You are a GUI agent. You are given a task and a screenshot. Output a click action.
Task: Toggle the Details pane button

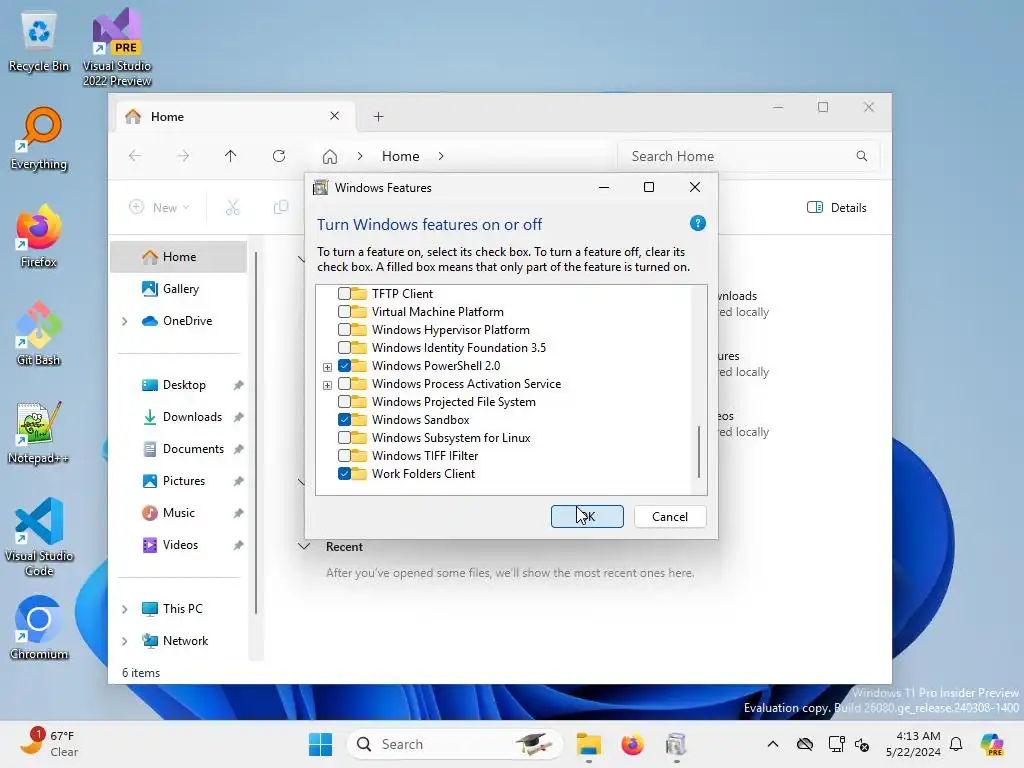[x=837, y=208]
